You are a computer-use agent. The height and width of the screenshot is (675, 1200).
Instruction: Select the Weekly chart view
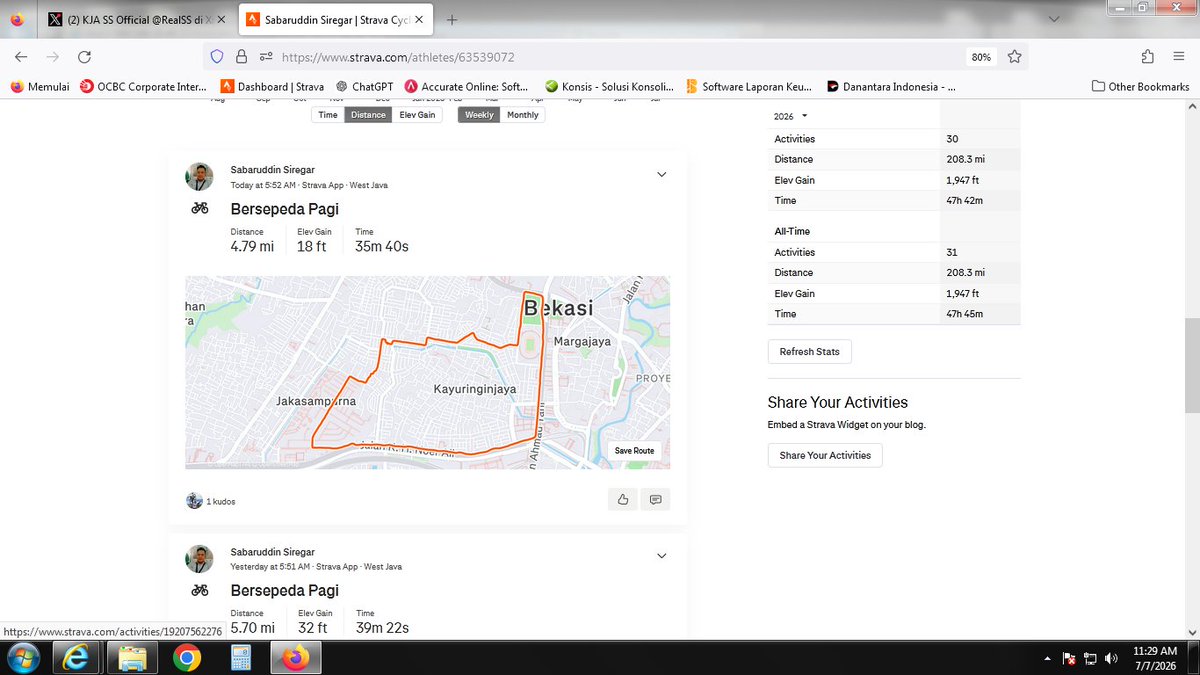pos(480,115)
